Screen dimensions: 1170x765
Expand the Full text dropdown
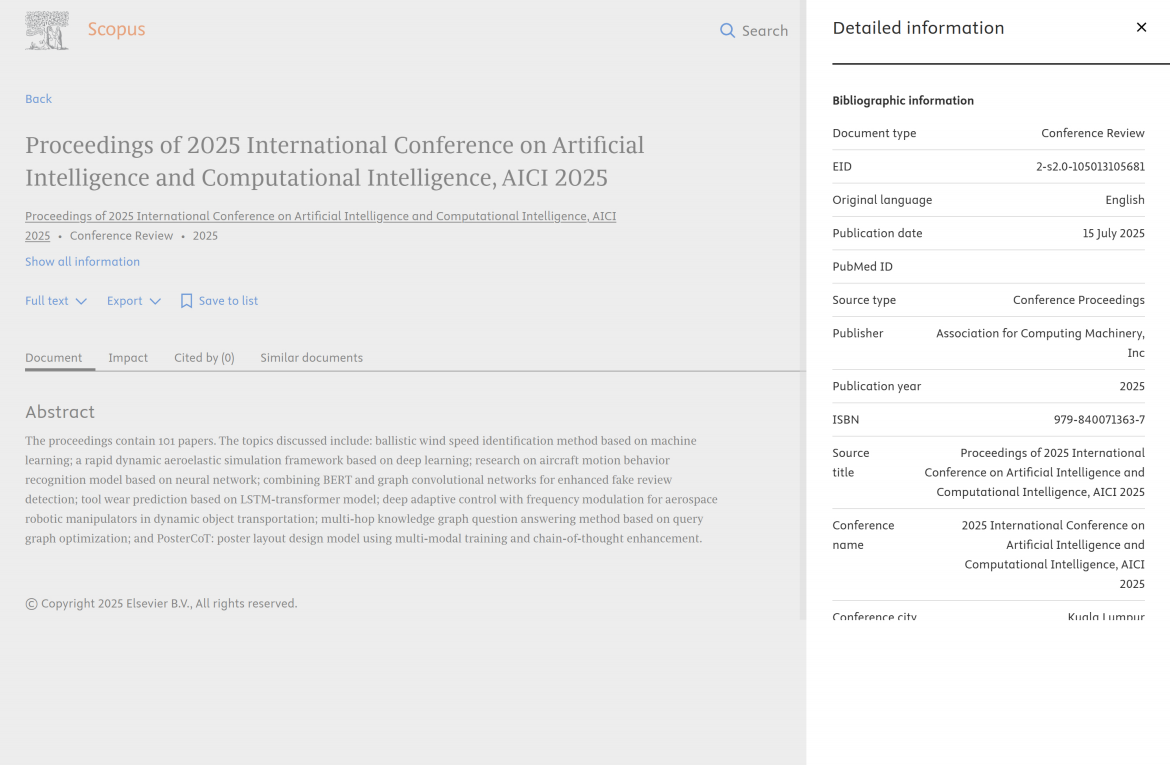point(56,301)
